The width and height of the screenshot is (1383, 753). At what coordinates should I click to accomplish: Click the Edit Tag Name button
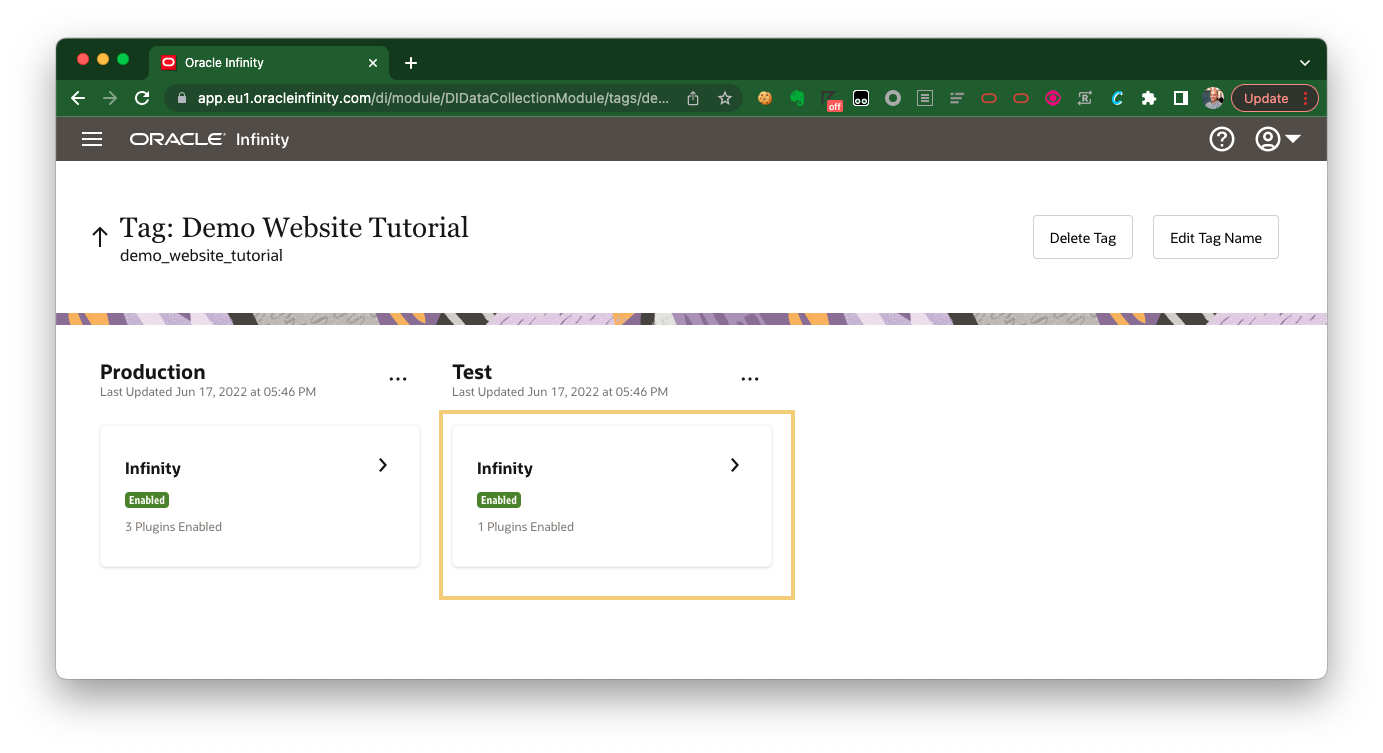tap(1216, 238)
